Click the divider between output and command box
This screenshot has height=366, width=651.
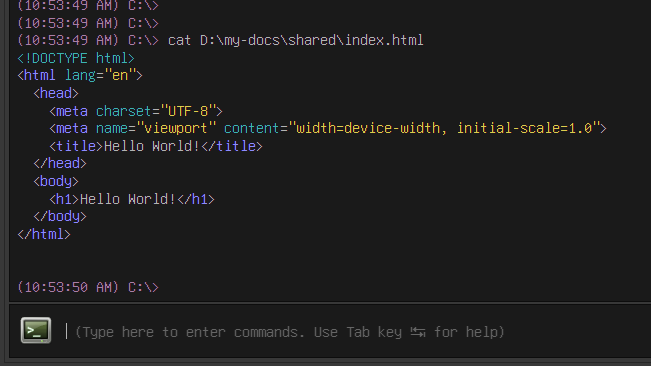tap(330, 303)
